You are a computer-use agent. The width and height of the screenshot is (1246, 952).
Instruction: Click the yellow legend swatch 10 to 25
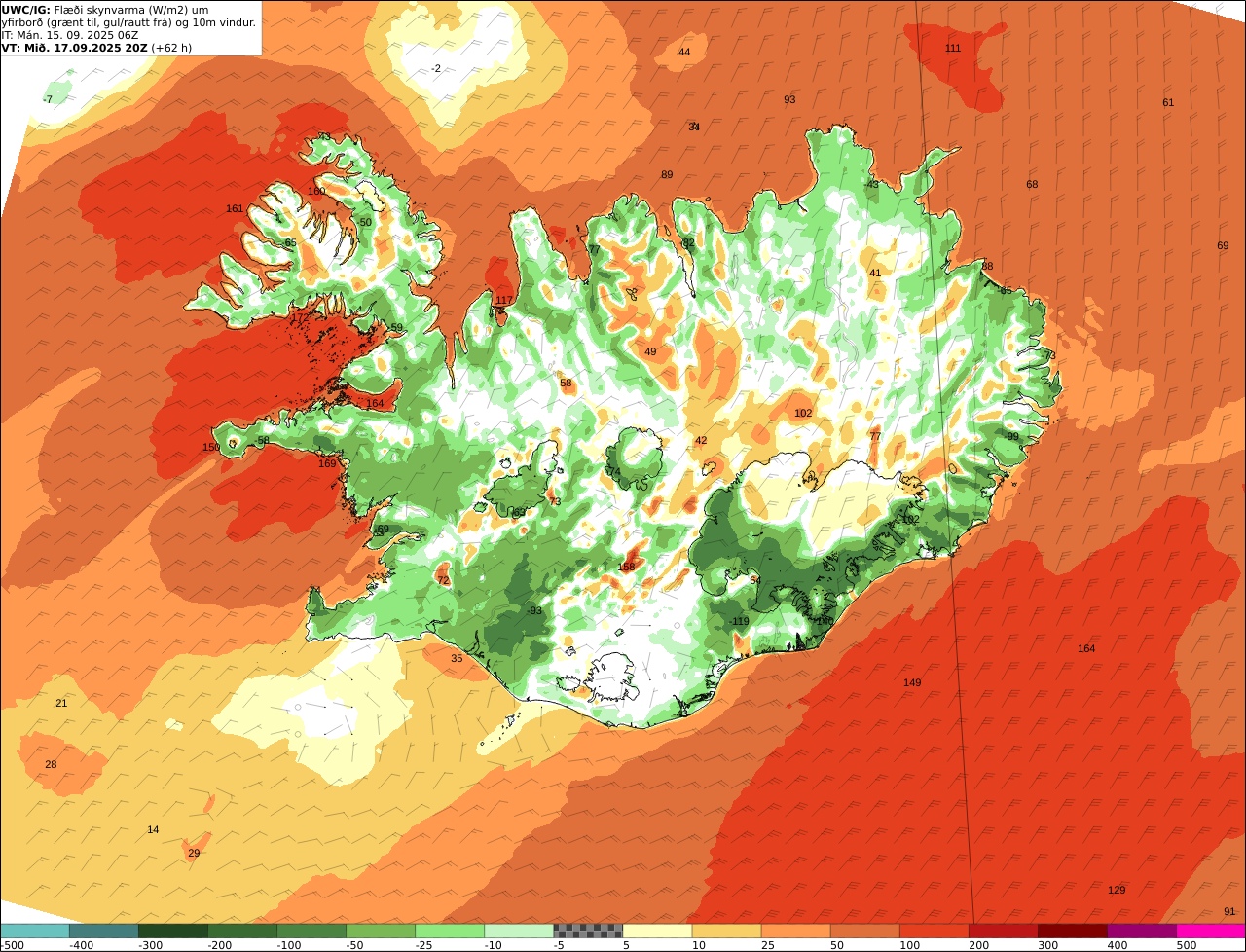coord(727,932)
